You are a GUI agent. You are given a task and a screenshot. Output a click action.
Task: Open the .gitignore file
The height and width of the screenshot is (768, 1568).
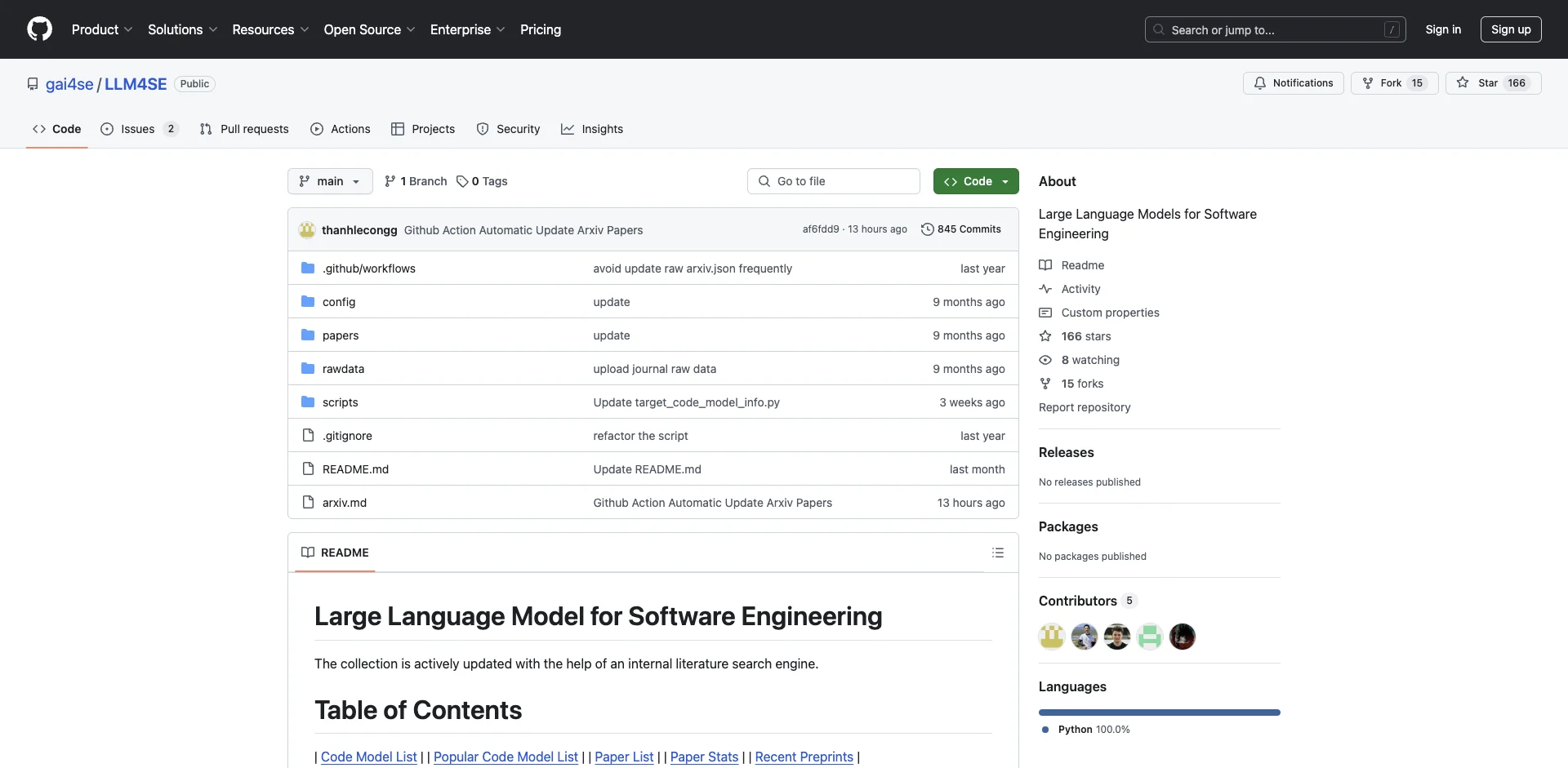[x=347, y=436]
